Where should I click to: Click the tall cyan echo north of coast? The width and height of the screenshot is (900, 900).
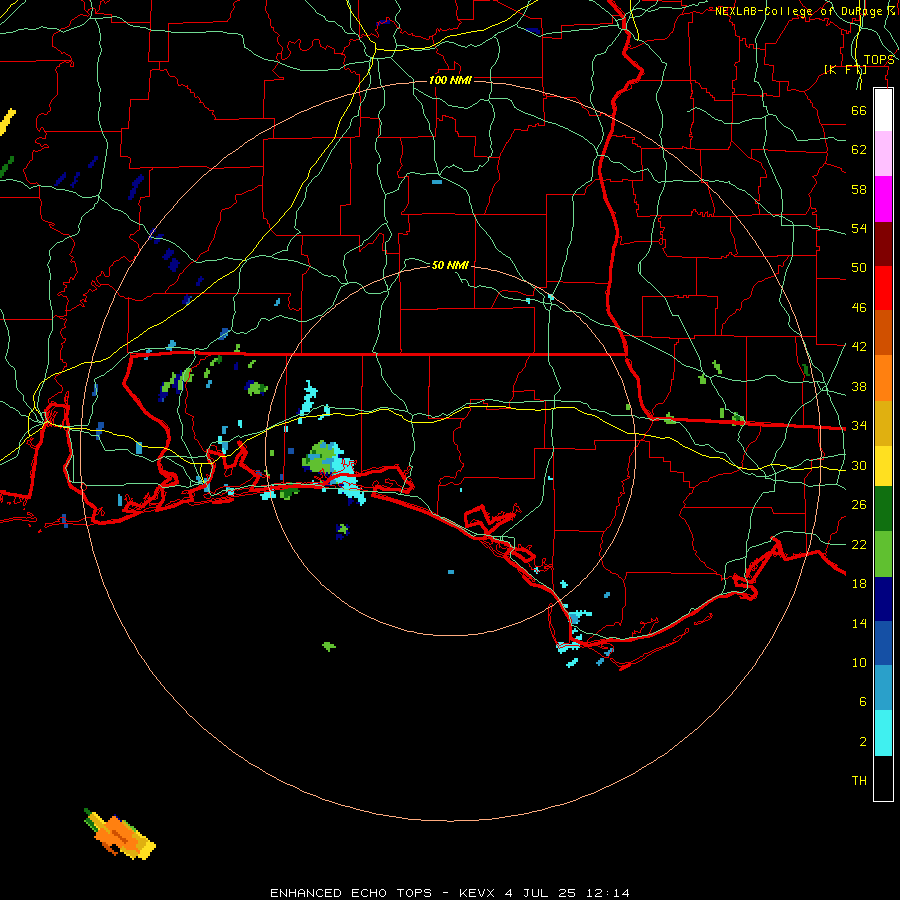tap(309, 397)
